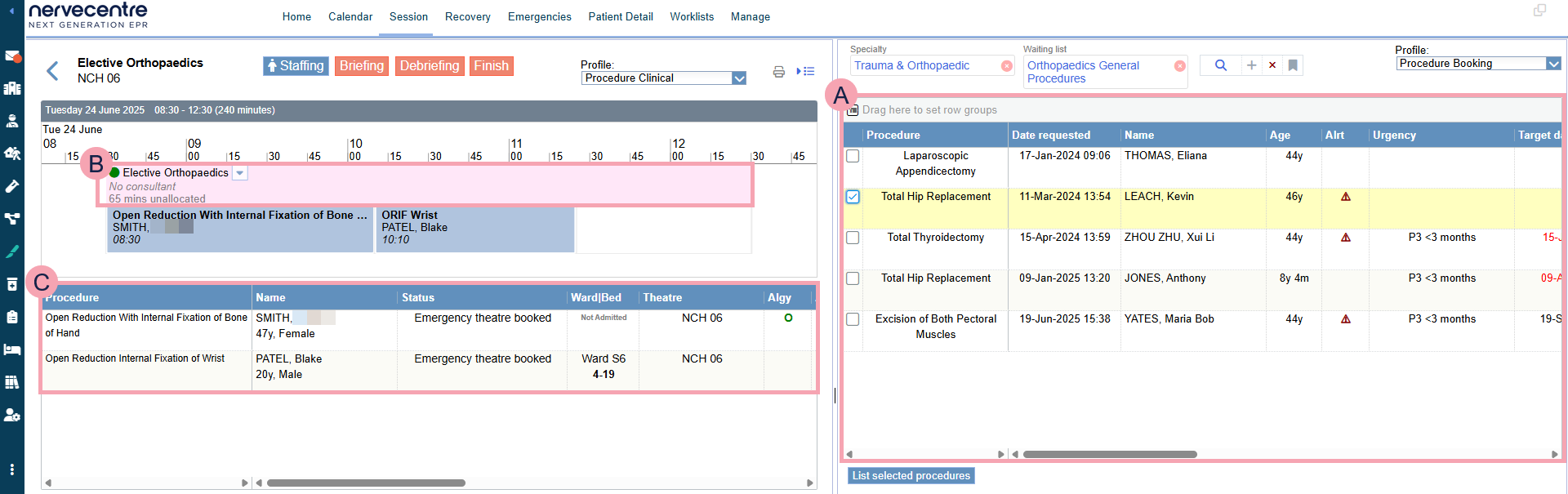The height and width of the screenshot is (494, 1568).
Task: Remove the Trauma & Orthopaedic specialty filter
Action: [1007, 66]
